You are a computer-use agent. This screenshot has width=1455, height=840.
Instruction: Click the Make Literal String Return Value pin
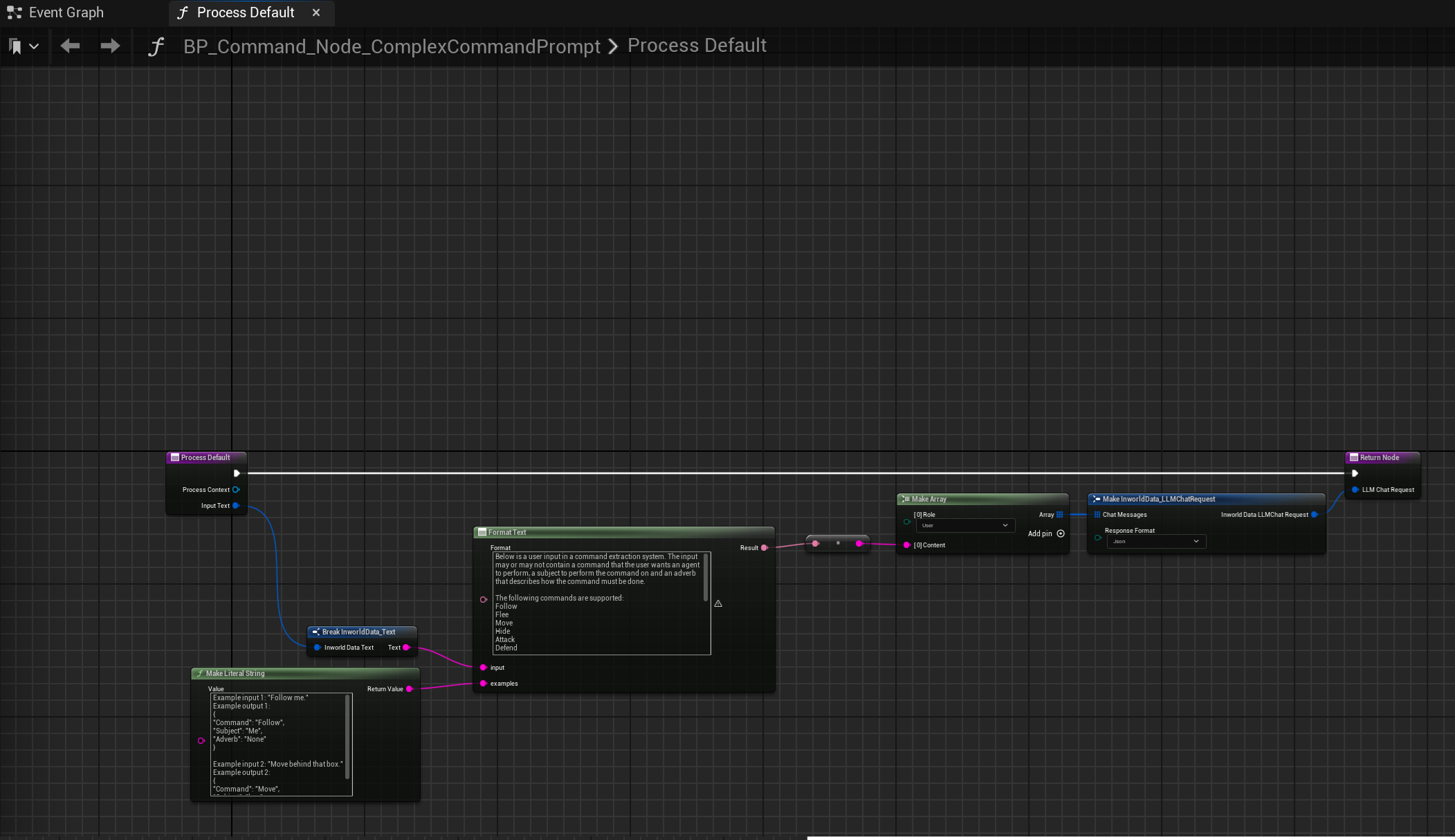coord(410,689)
